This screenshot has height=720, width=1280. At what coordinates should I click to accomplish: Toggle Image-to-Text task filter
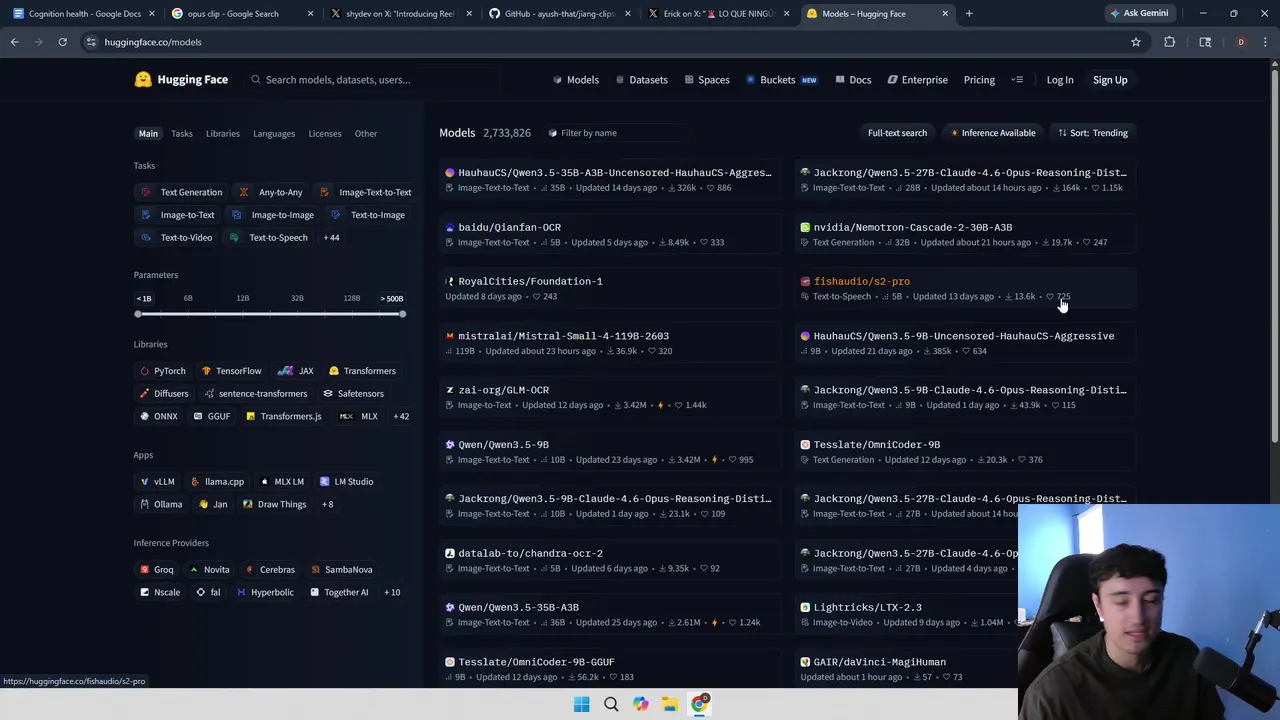tap(178, 215)
